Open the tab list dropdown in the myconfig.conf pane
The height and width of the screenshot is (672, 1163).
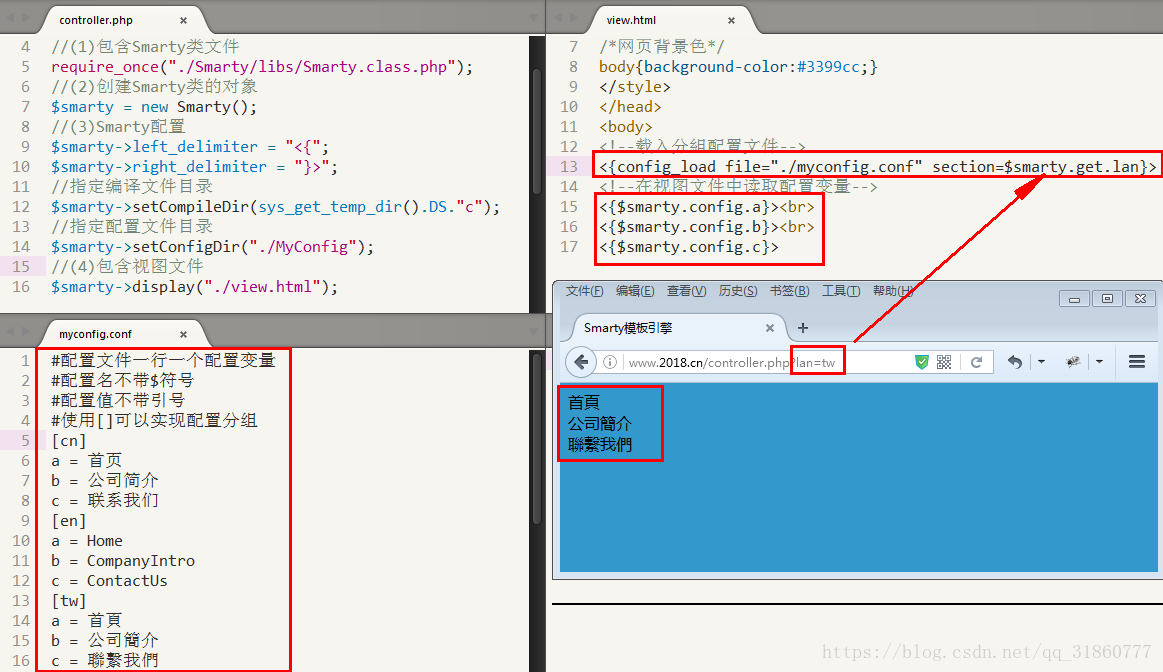point(533,332)
